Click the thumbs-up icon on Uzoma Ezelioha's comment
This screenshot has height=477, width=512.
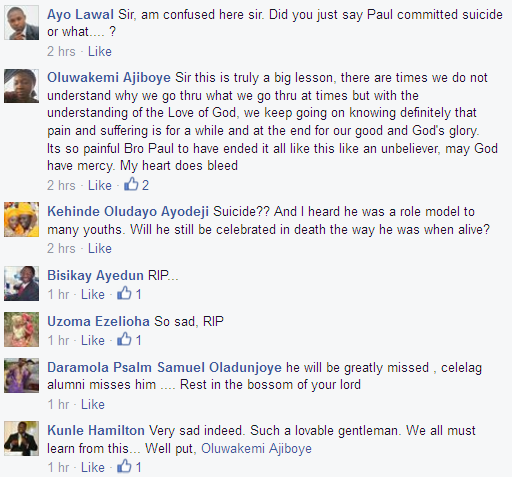point(124,339)
